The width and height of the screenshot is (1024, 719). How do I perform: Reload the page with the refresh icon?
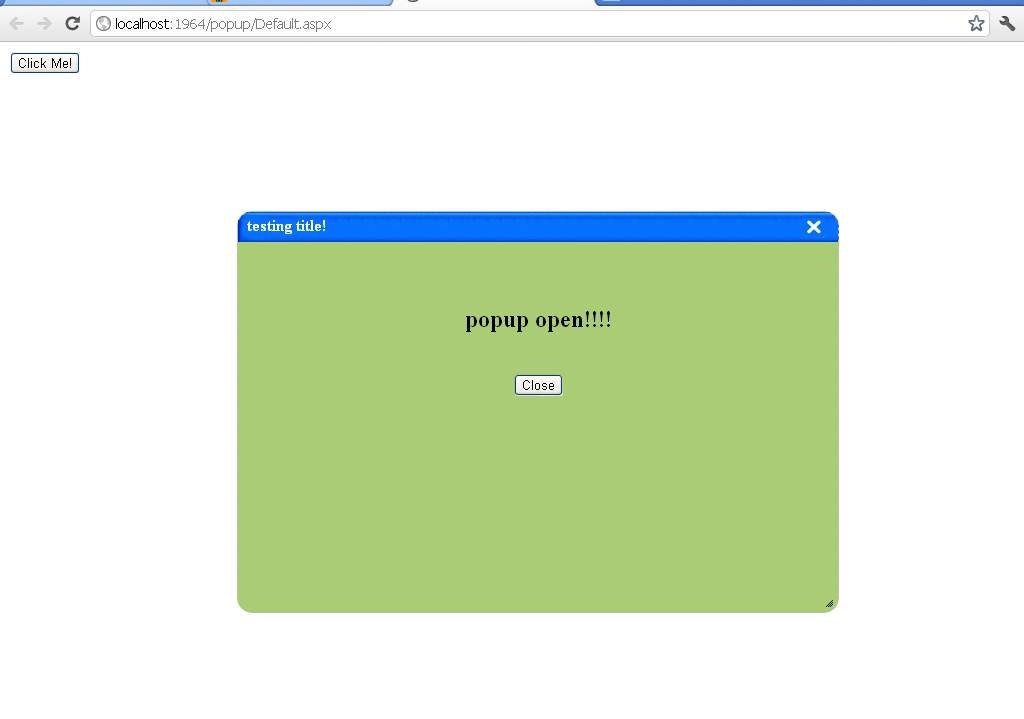(72, 24)
